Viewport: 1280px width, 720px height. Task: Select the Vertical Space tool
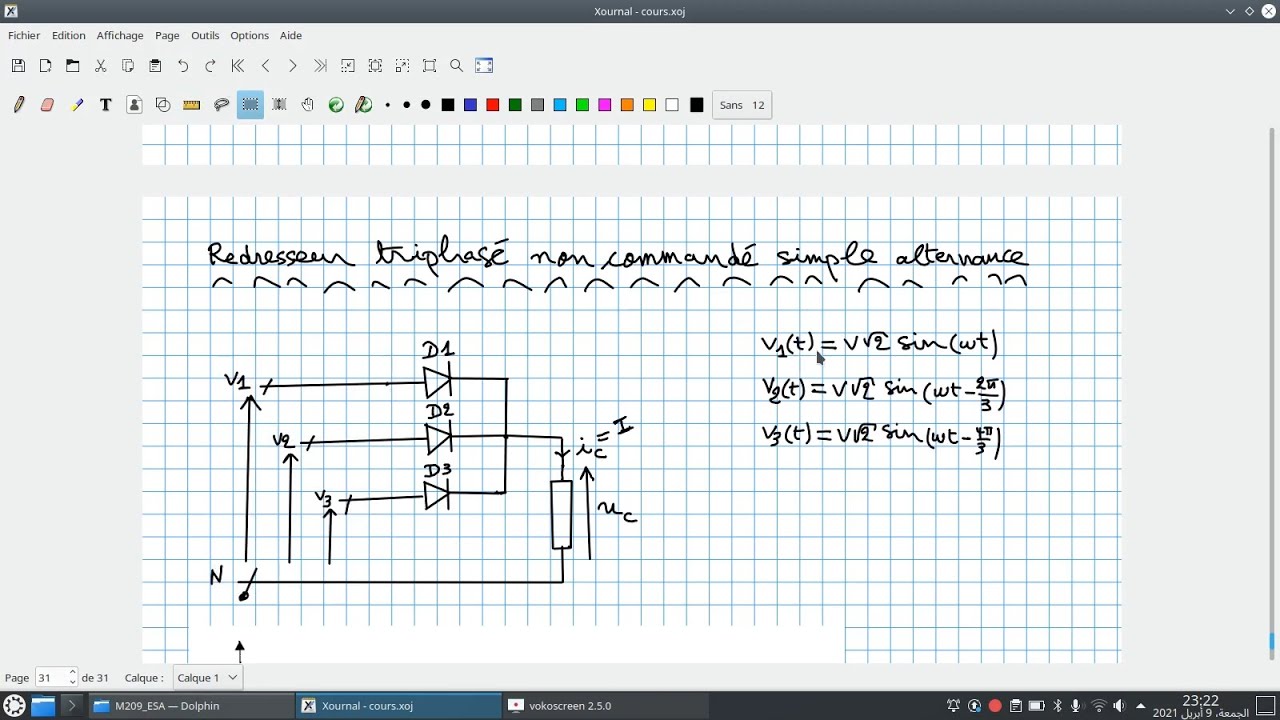click(279, 105)
